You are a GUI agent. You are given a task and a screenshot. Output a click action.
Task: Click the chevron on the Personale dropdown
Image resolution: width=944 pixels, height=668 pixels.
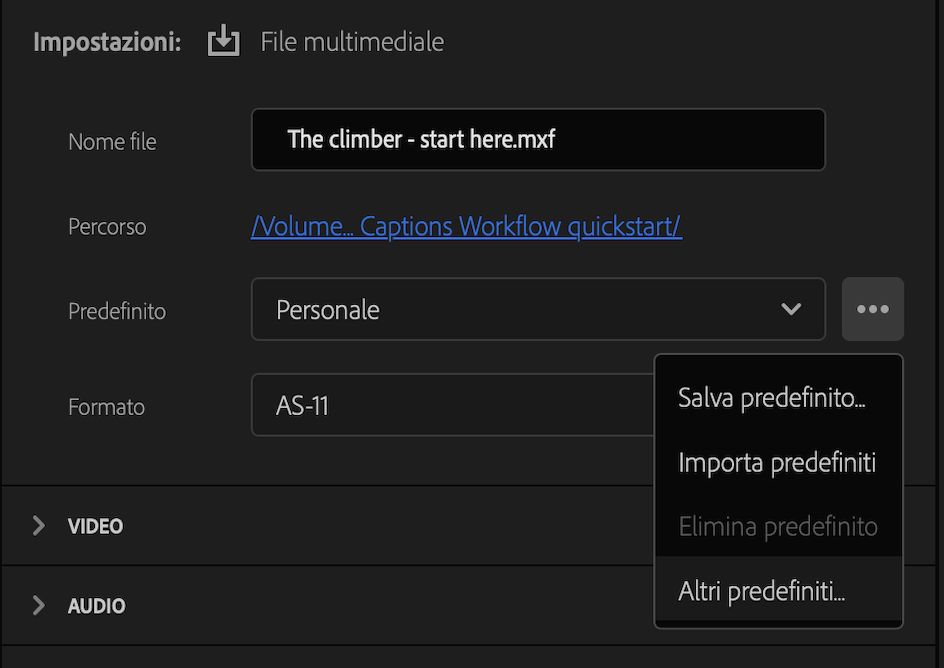click(791, 309)
